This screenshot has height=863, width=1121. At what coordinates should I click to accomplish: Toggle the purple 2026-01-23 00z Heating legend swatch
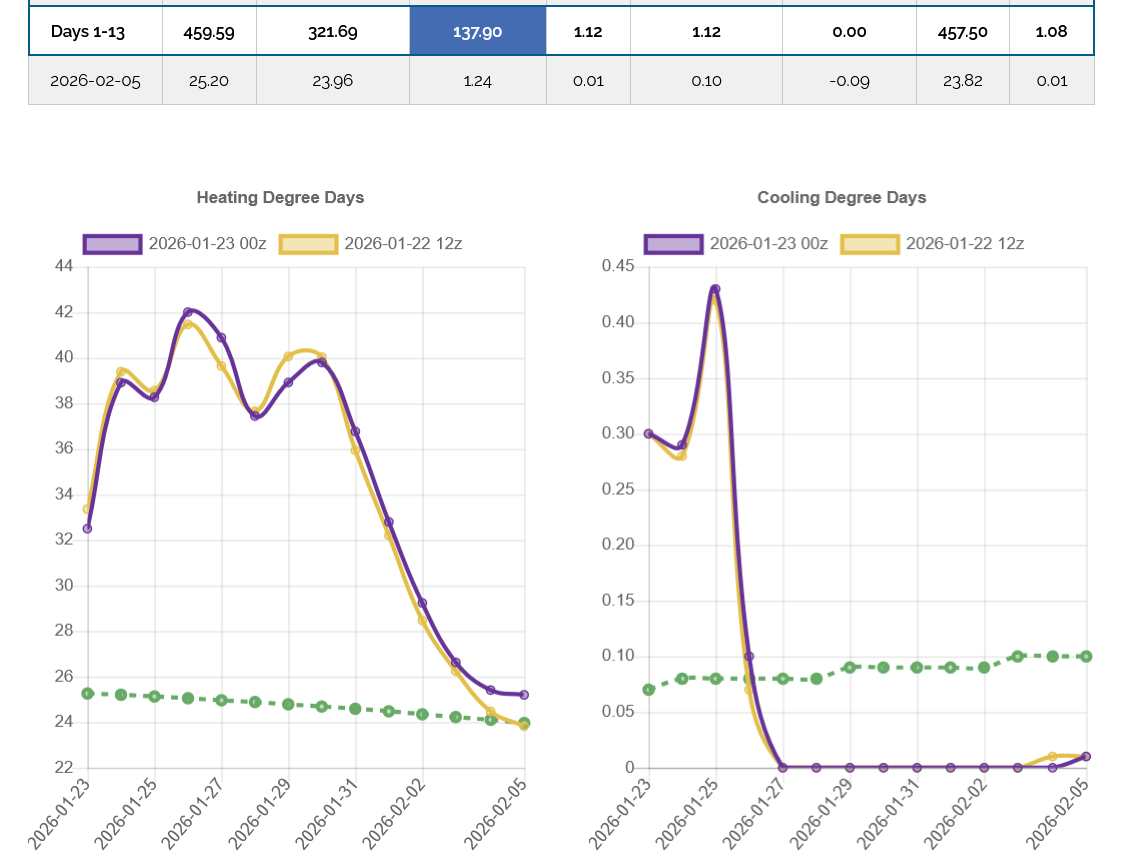click(x=114, y=244)
